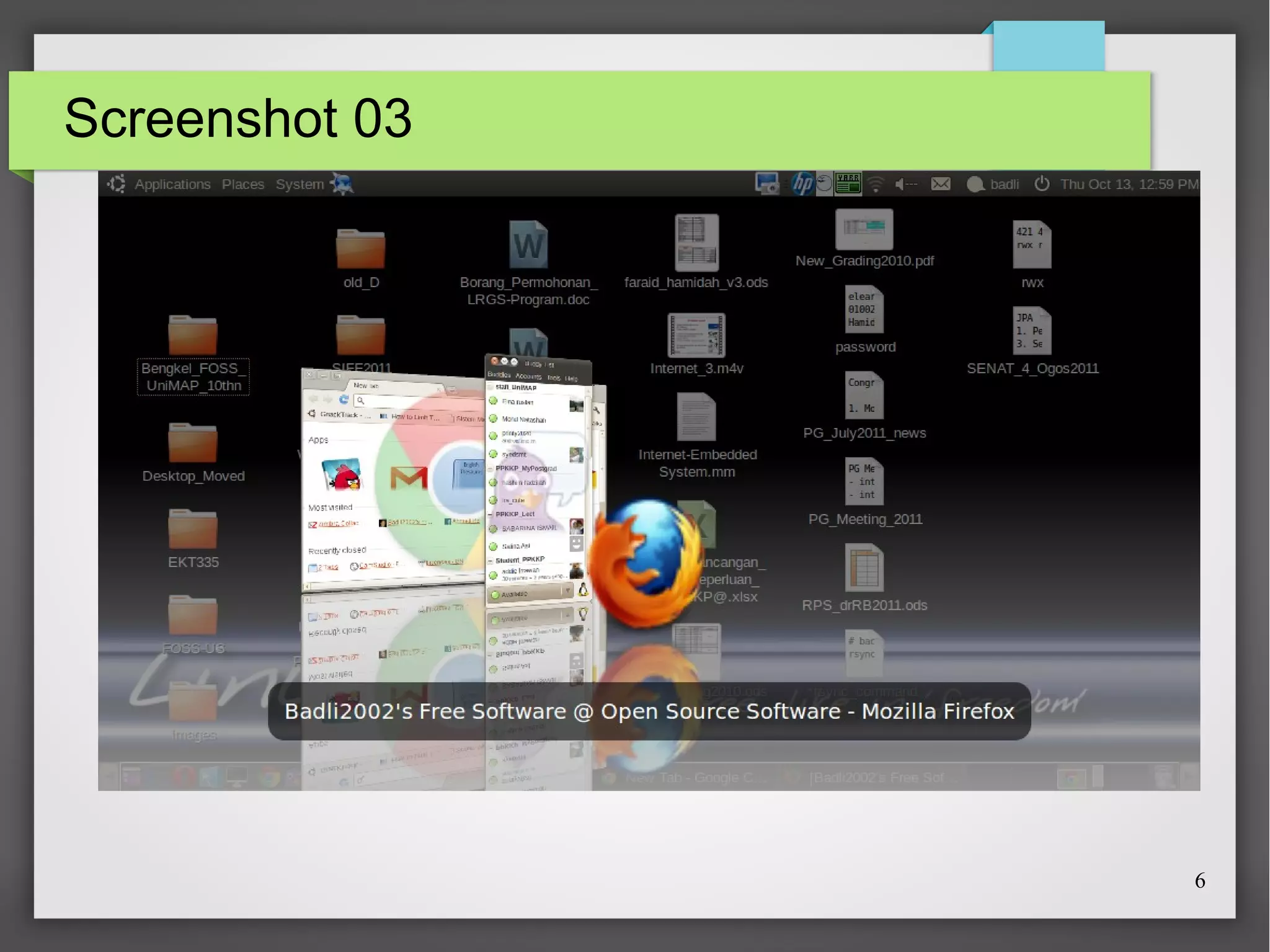Screen dimensions: 1270x952
Task: Click Chrome reload button
Action: 344,399
